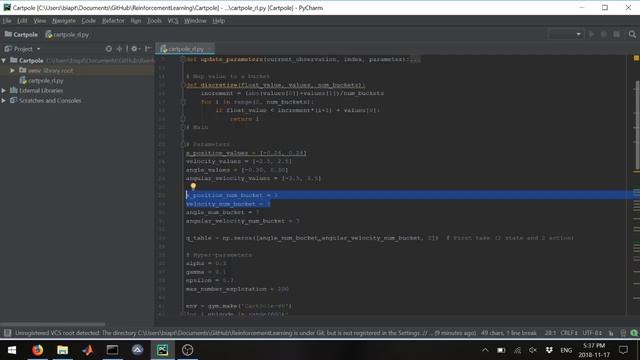Click the Debug icon in toolbar
640x360 pixels.
click(x=604, y=34)
